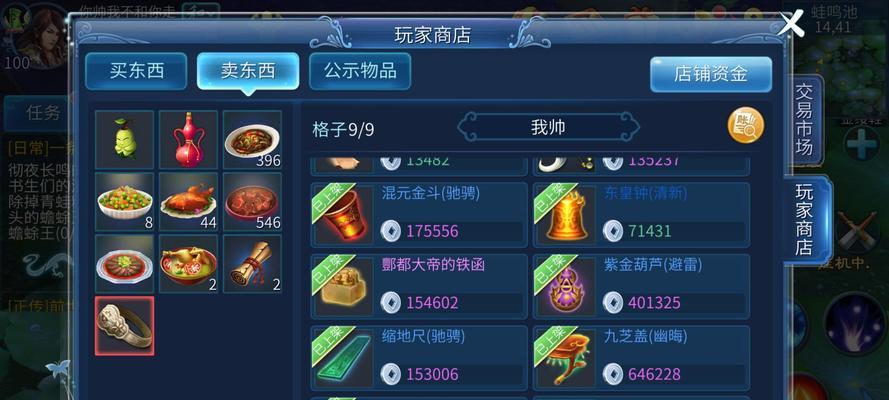Switch to the 交易市场 side tab
Viewport: 889px width, 400px height.
803,120
